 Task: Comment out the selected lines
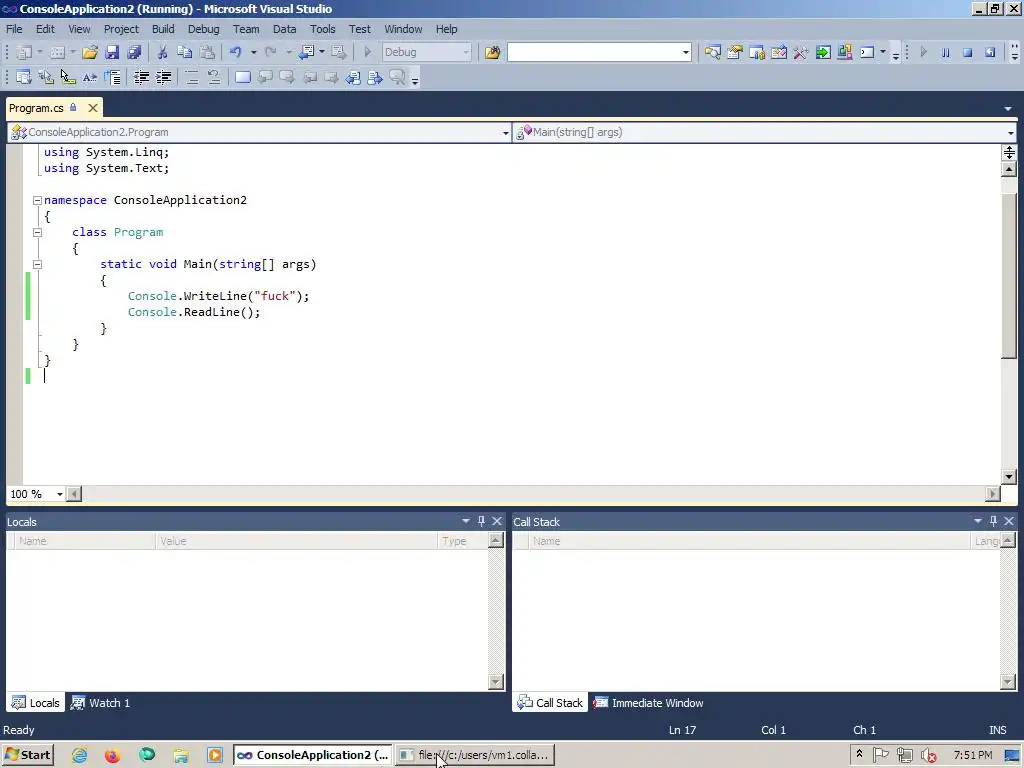pyautogui.click(x=191, y=77)
